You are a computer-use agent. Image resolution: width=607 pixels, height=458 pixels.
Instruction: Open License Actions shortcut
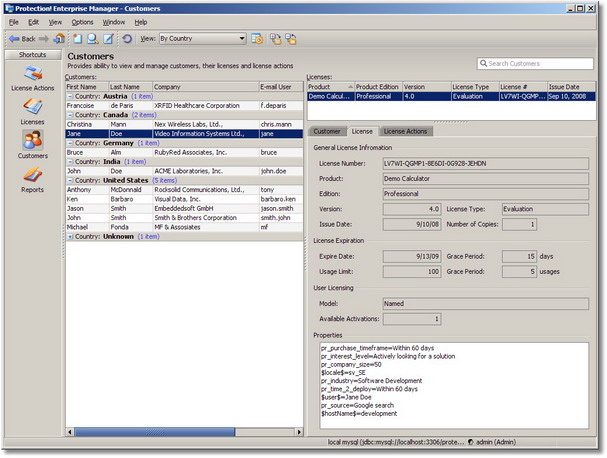(32, 78)
